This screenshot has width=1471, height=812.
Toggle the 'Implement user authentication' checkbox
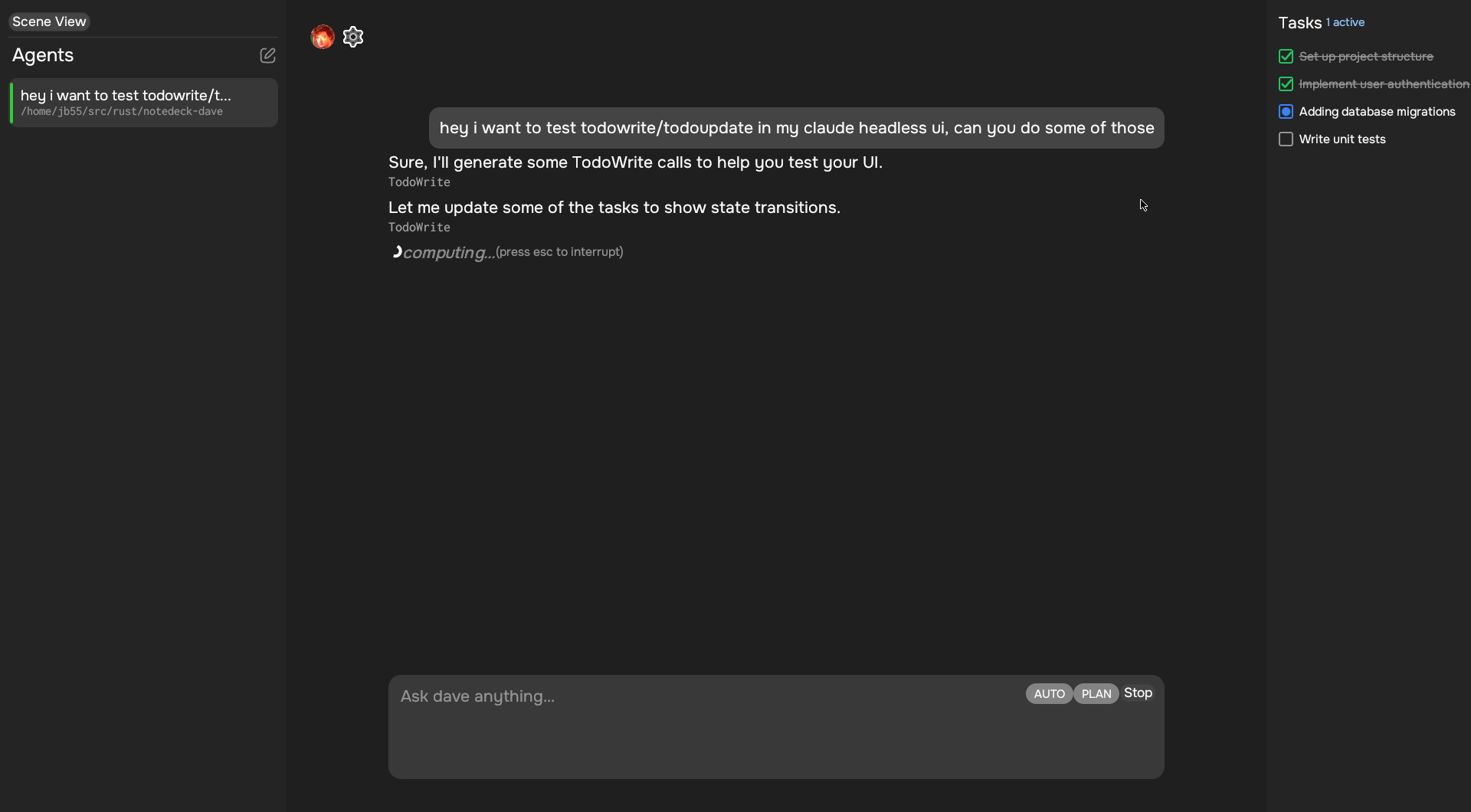coord(1286,84)
